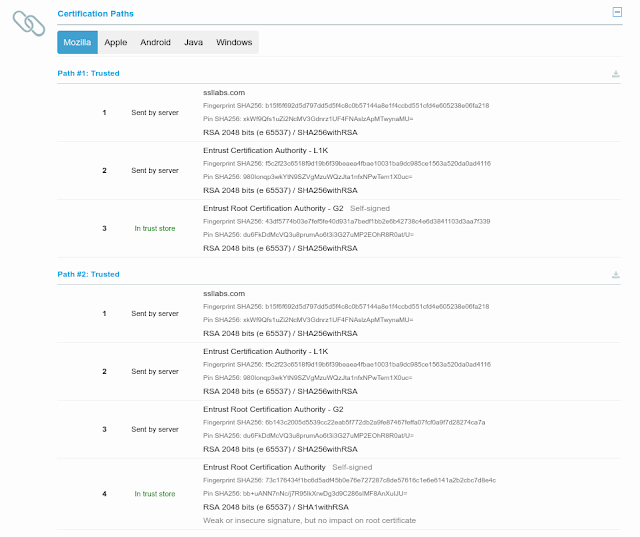Collapse the Certification Paths section

pos(617,12)
